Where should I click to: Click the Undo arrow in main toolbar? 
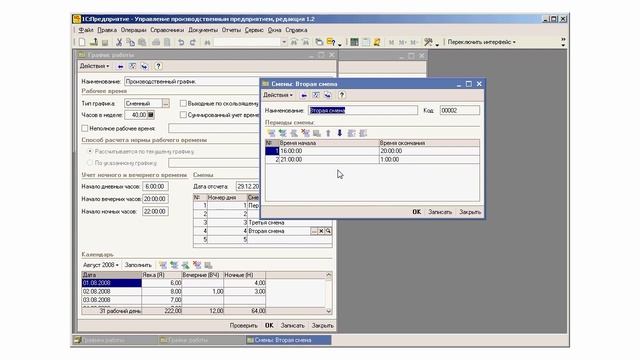pos(181,42)
